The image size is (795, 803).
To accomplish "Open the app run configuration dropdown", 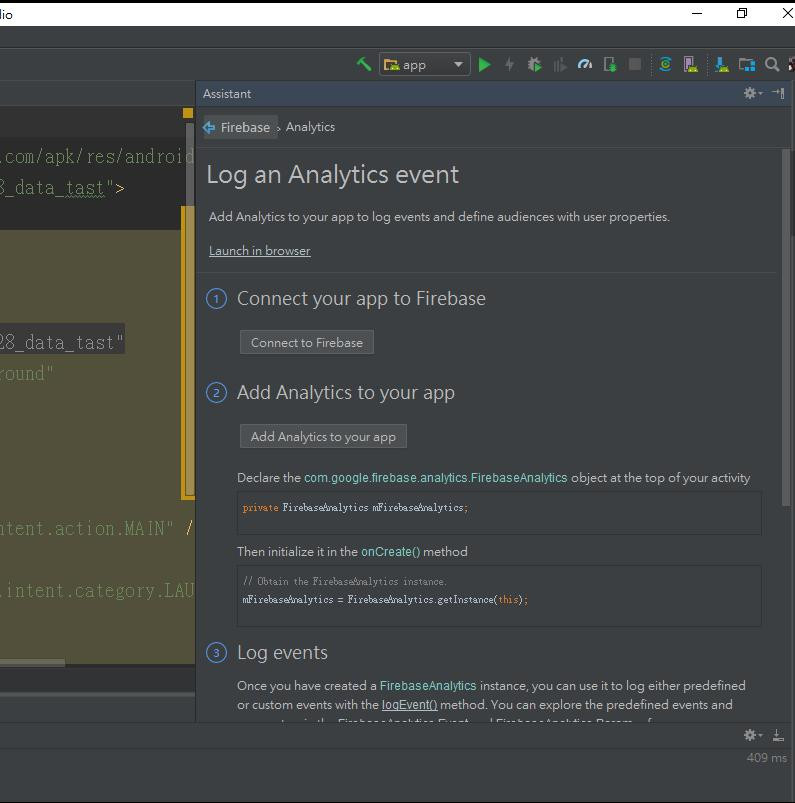I will click(425, 65).
